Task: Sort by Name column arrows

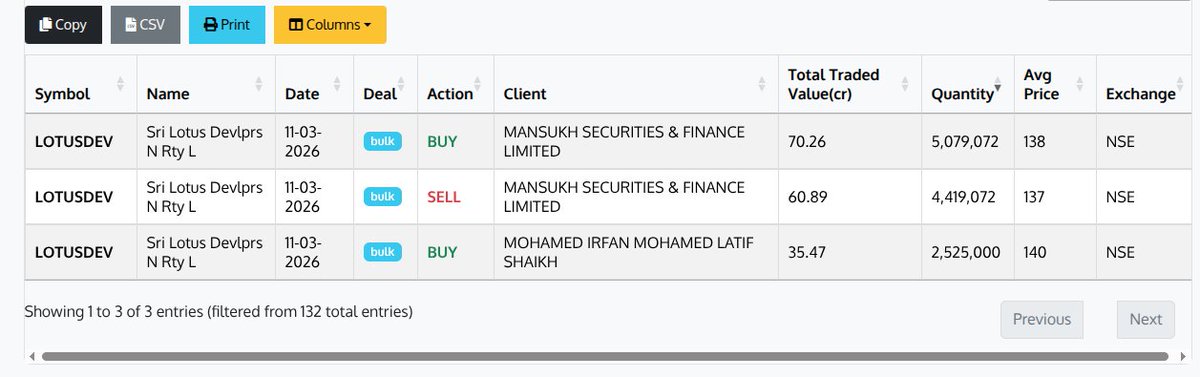Action: coord(258,84)
